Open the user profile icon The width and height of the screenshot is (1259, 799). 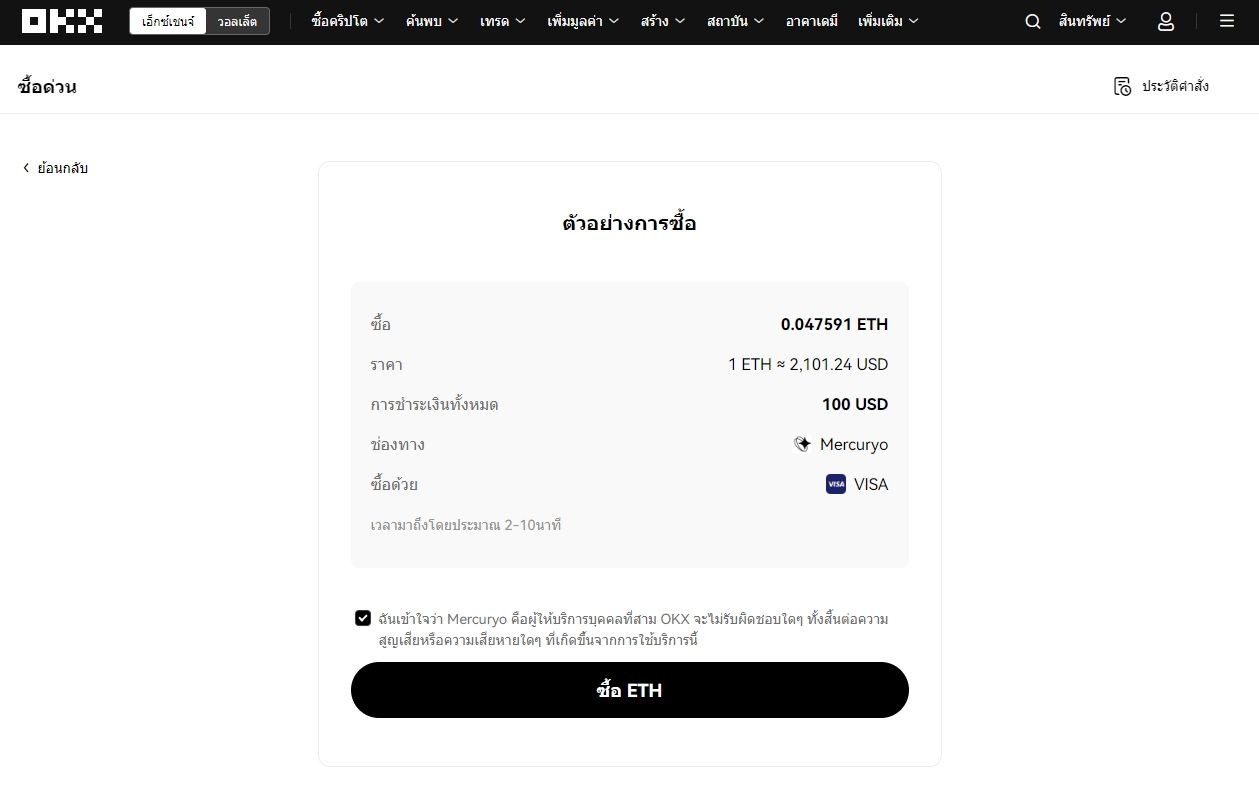1165,21
